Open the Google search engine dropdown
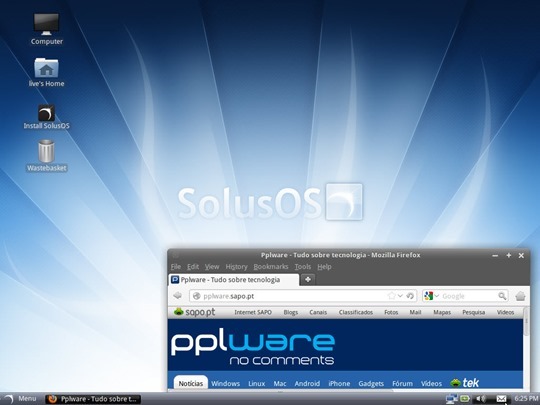 tap(432, 296)
